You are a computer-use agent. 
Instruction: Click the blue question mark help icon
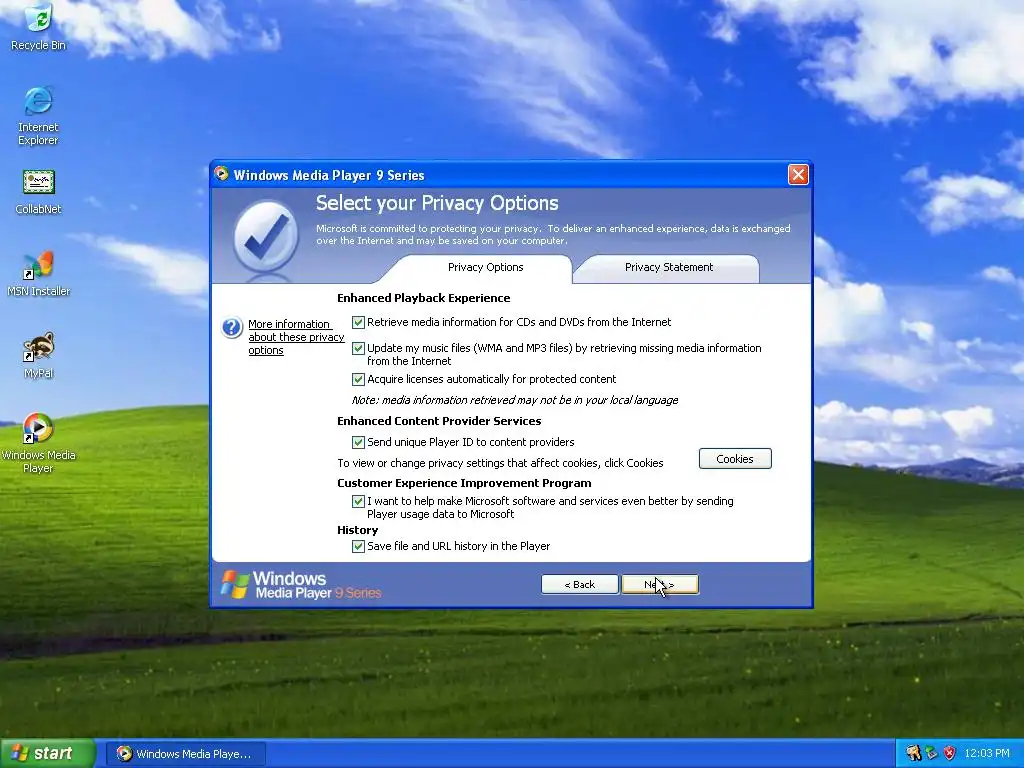pos(232,327)
